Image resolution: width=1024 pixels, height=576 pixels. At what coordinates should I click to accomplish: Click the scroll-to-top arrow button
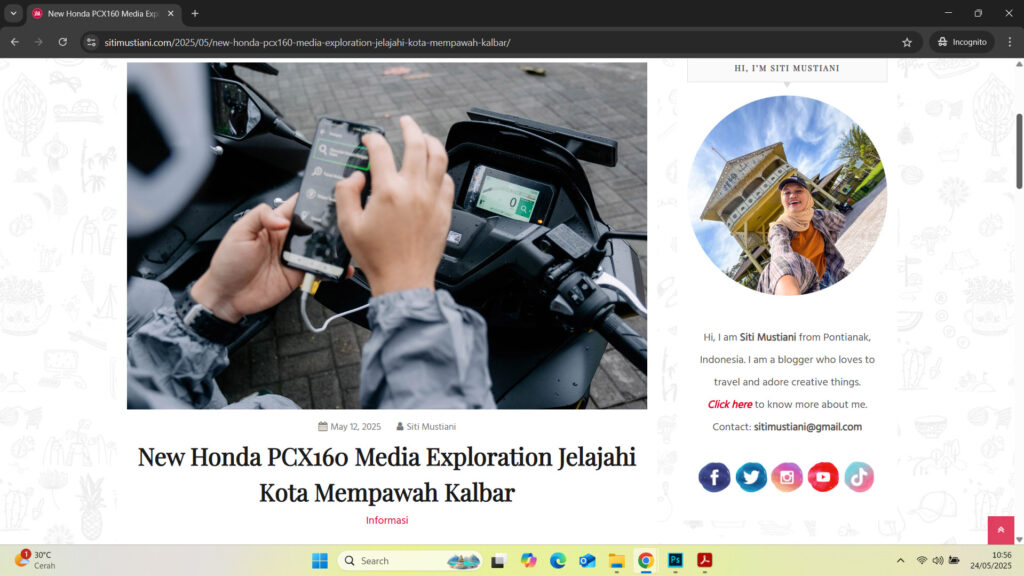coord(1000,530)
